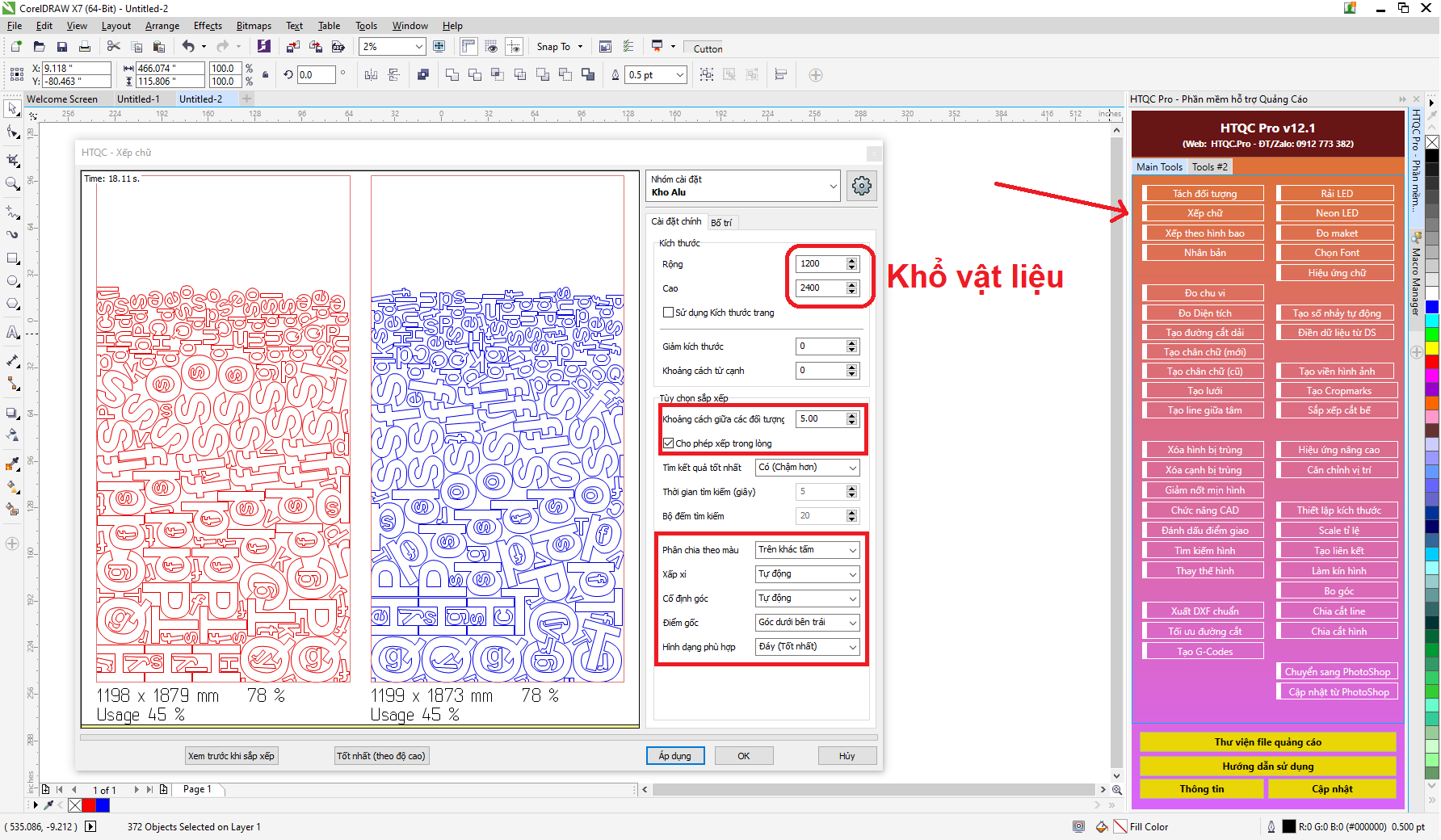The image size is (1441, 840).
Task: Click the Neon LED button
Action: tap(1337, 213)
